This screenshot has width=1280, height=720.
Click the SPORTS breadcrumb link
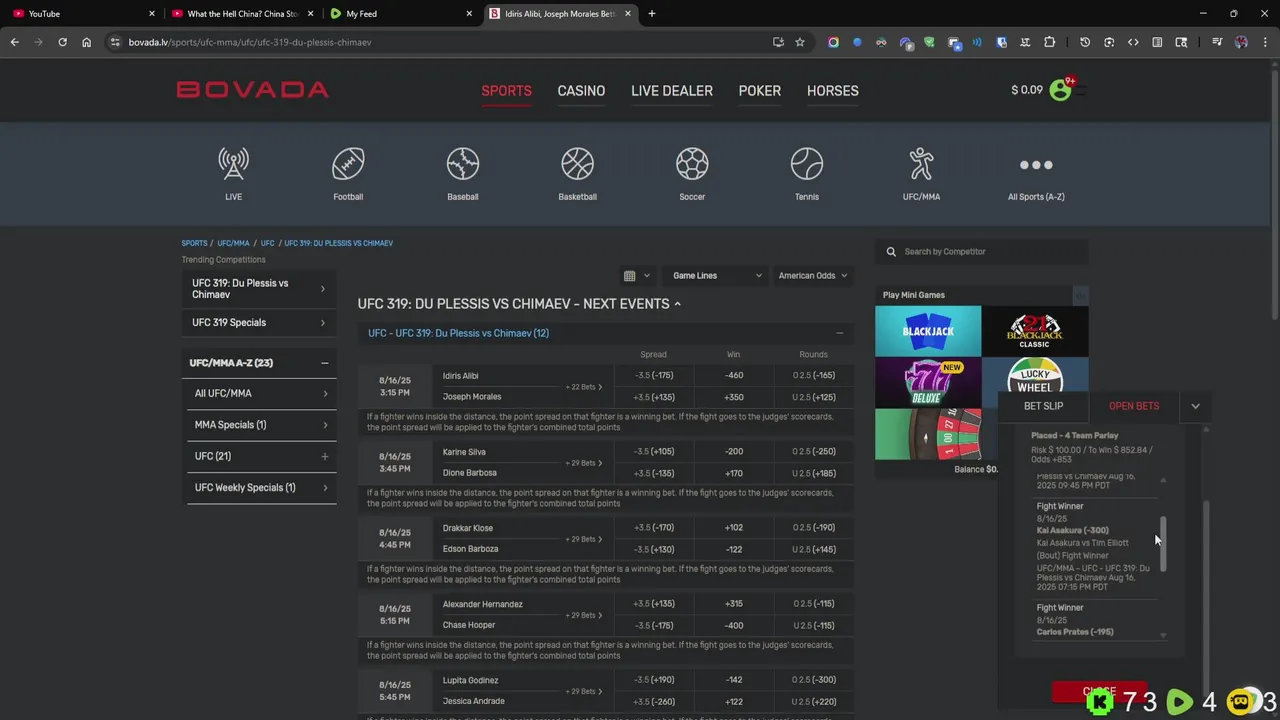pos(194,243)
